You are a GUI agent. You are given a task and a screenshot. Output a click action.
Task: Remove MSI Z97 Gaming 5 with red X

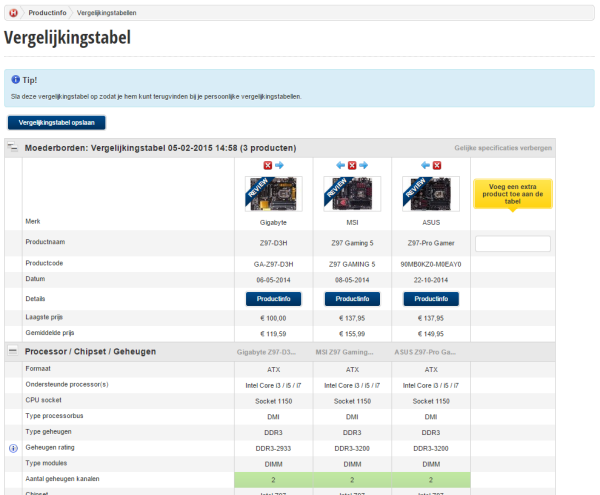pos(352,165)
